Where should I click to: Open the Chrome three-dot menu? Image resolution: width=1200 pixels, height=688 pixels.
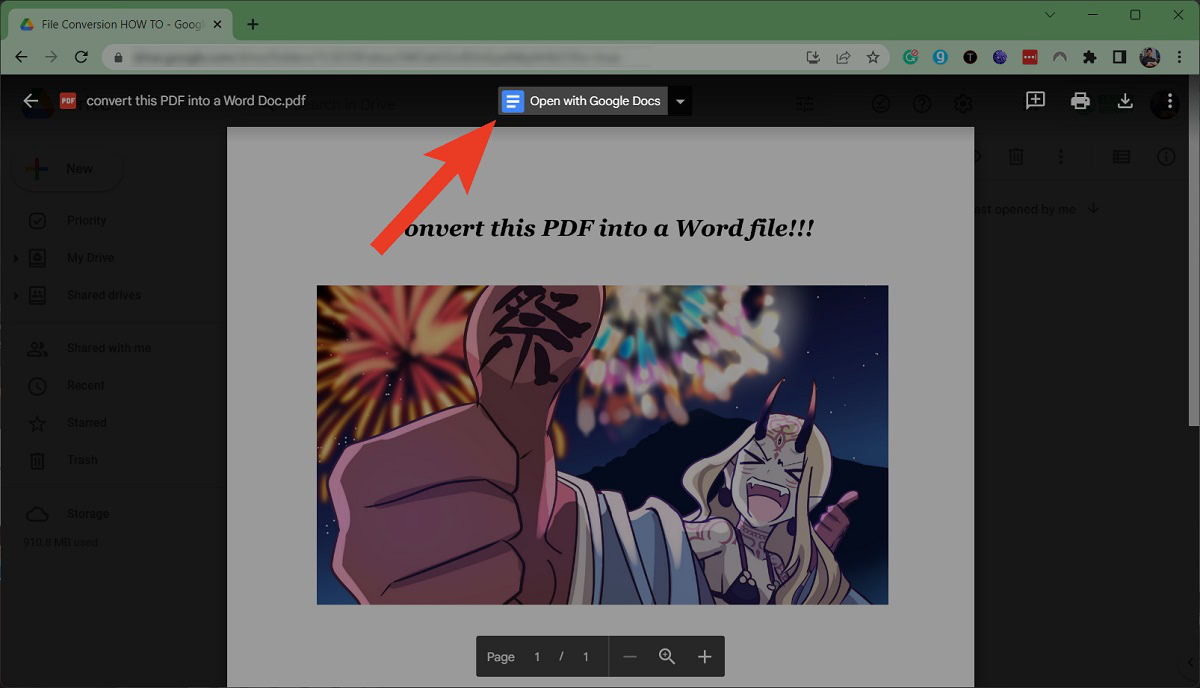(x=1179, y=57)
